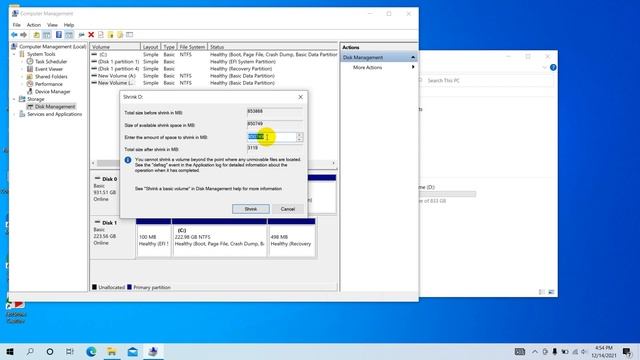
Task: Select the 100 MB EFI partition on Disk 1
Action: [153, 238]
